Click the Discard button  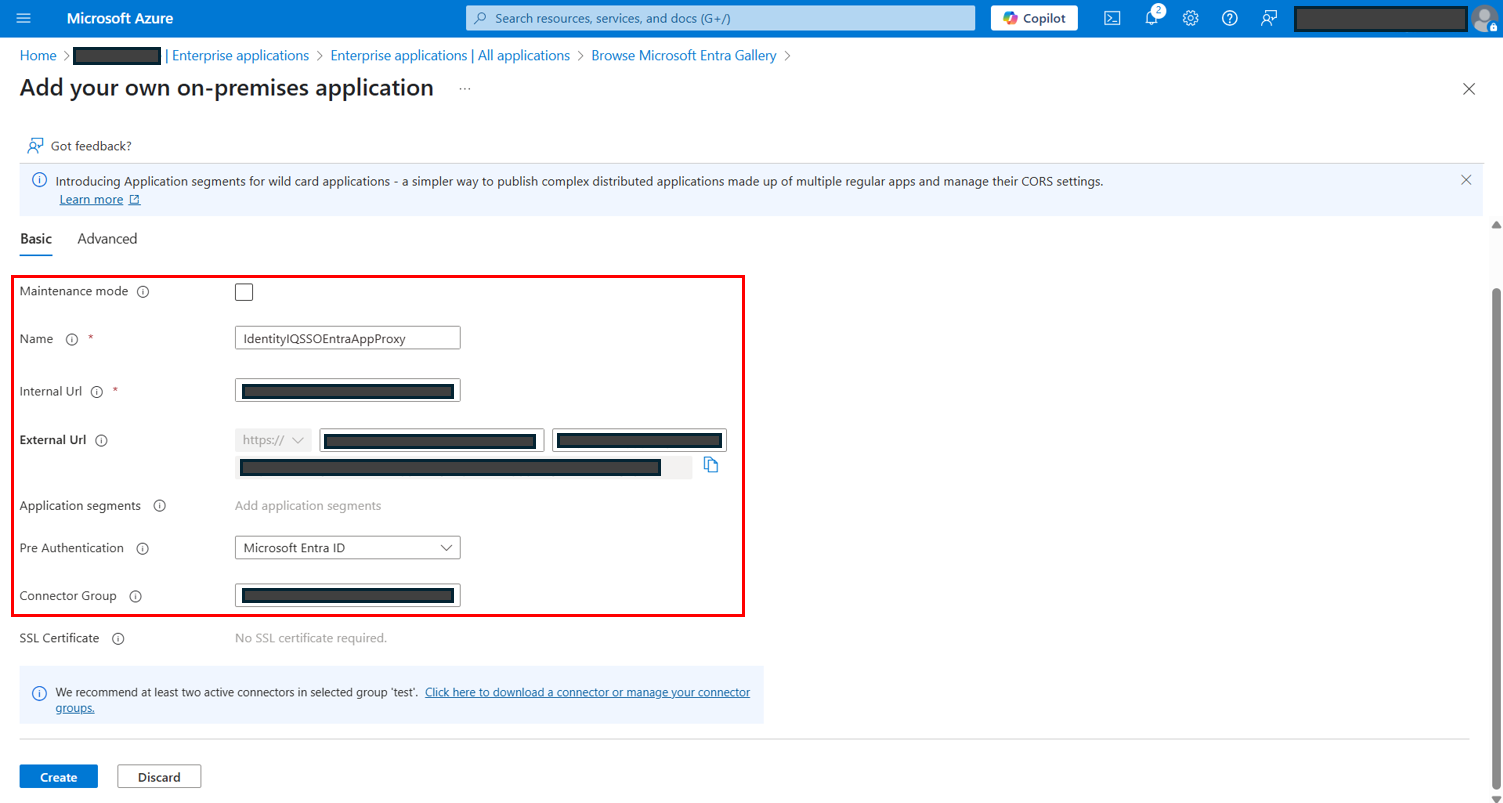(159, 777)
